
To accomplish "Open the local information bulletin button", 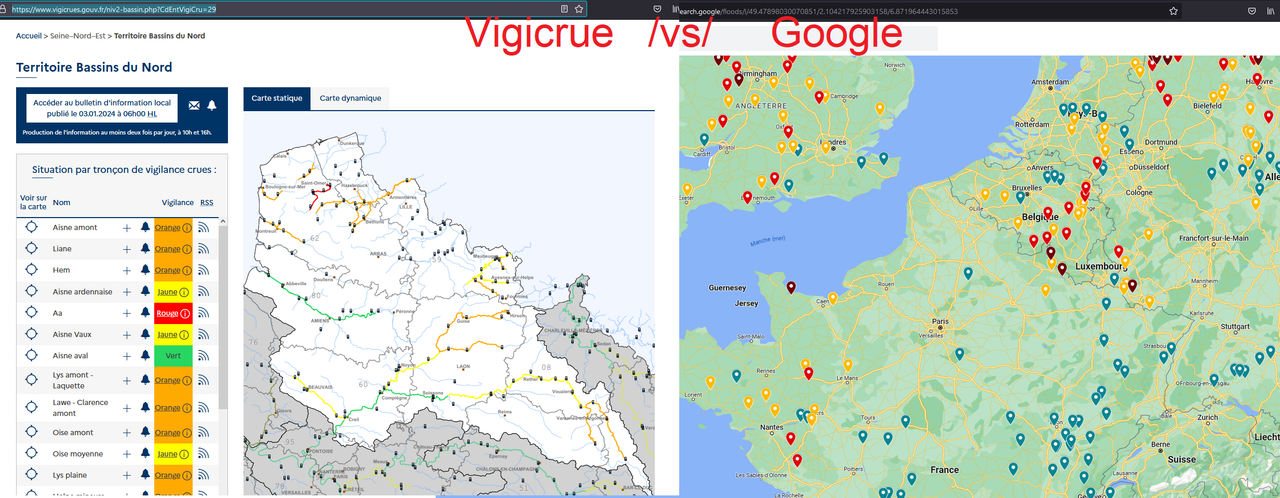I will pos(101,108).
